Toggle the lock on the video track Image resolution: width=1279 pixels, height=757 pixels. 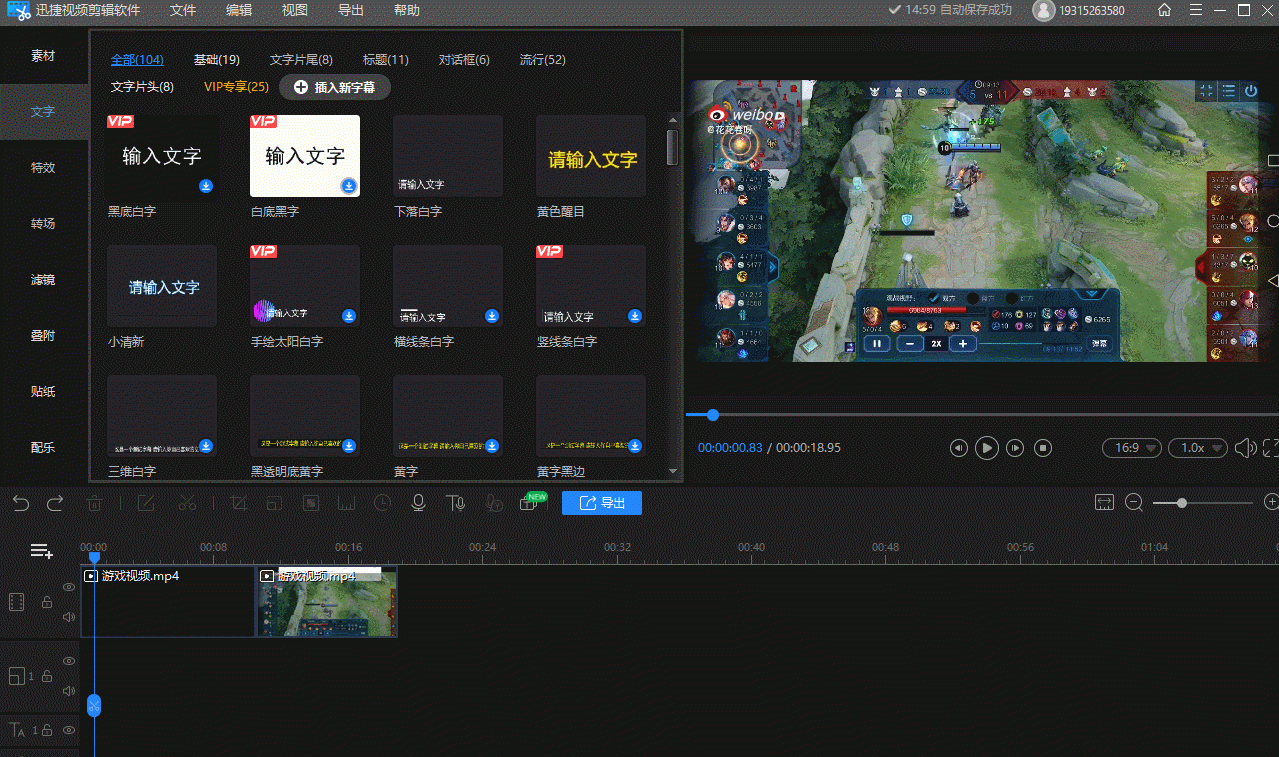(46, 602)
